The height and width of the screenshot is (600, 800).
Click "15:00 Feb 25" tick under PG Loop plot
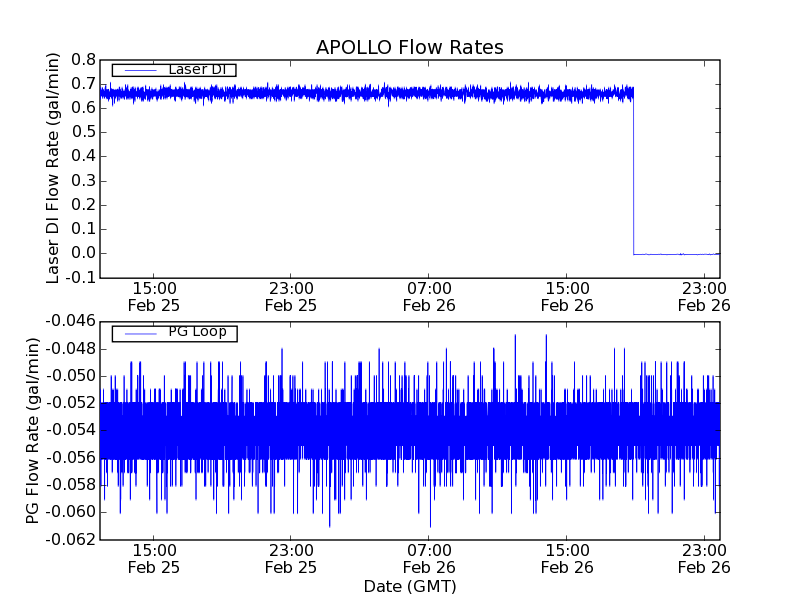coord(154,559)
